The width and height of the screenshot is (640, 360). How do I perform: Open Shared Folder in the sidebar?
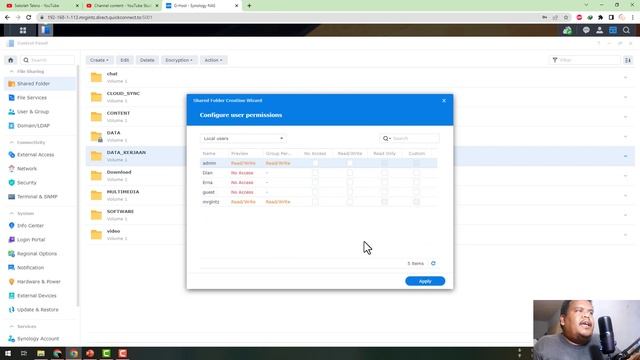click(x=40, y=84)
